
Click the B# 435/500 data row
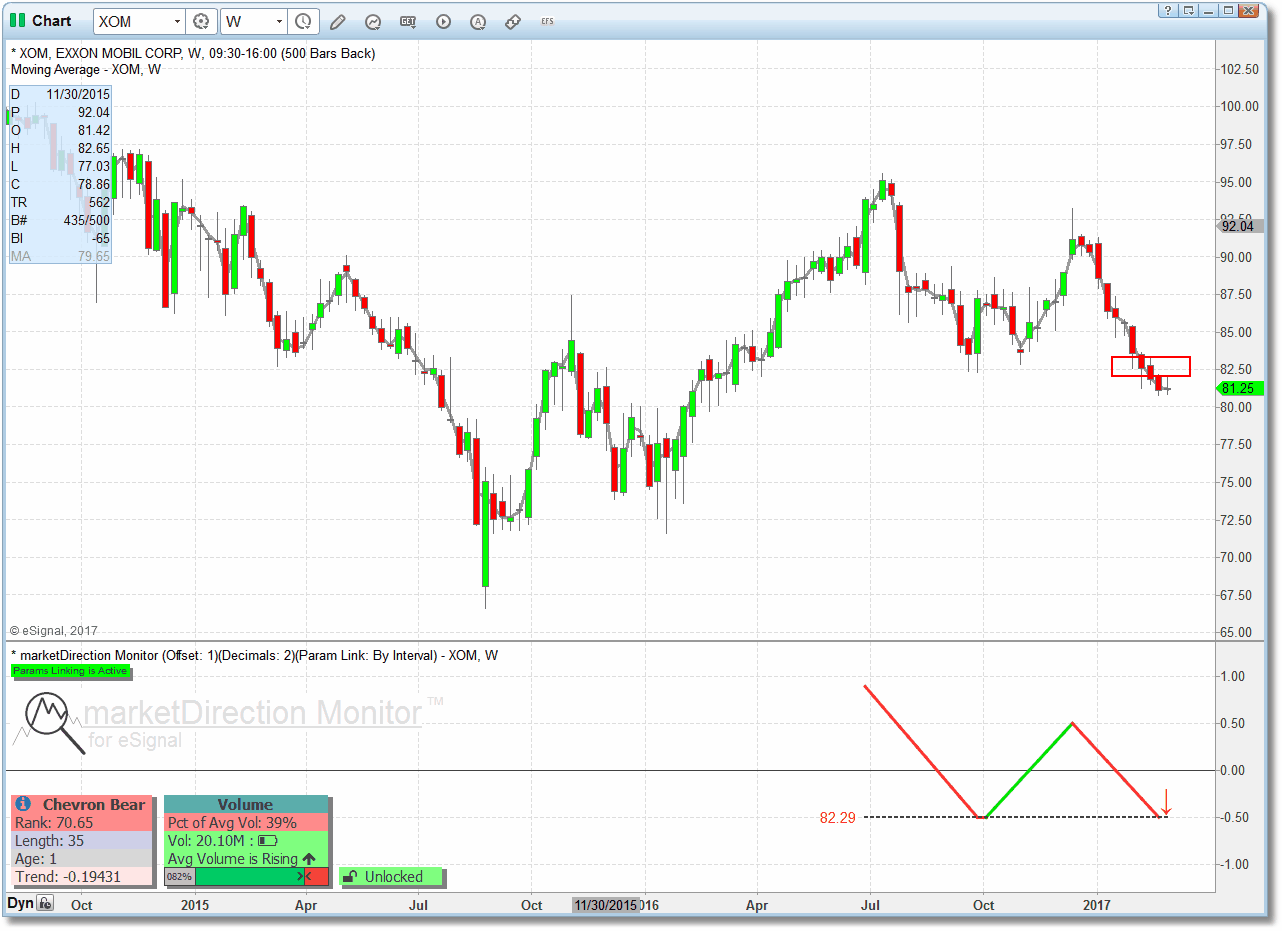pos(60,220)
